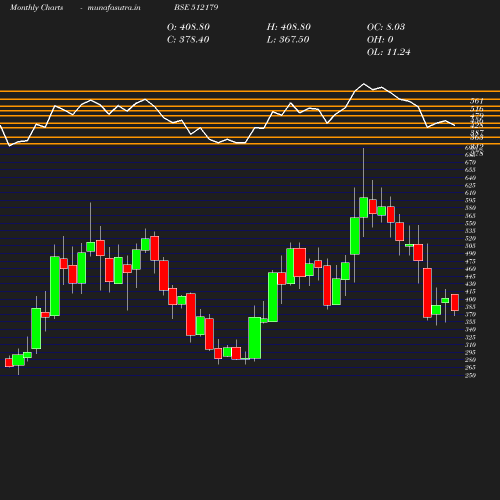Click the 280 price axis label

470,360
